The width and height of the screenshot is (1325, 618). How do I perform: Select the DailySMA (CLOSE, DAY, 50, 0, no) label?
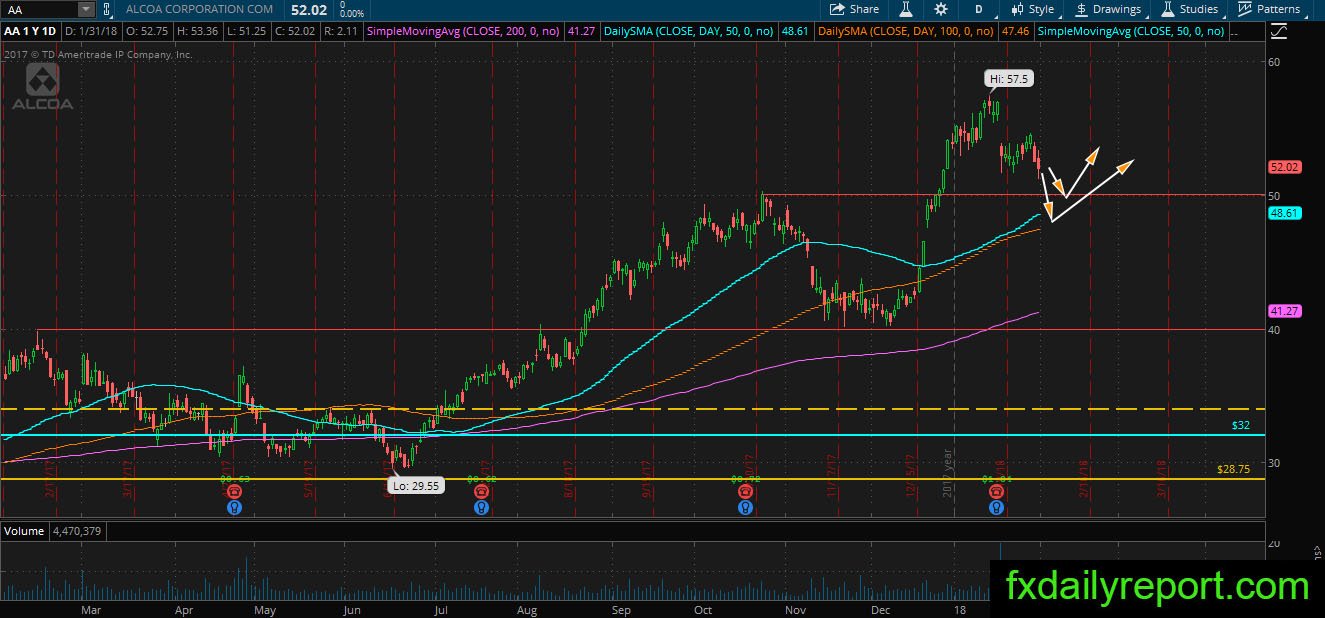click(687, 32)
